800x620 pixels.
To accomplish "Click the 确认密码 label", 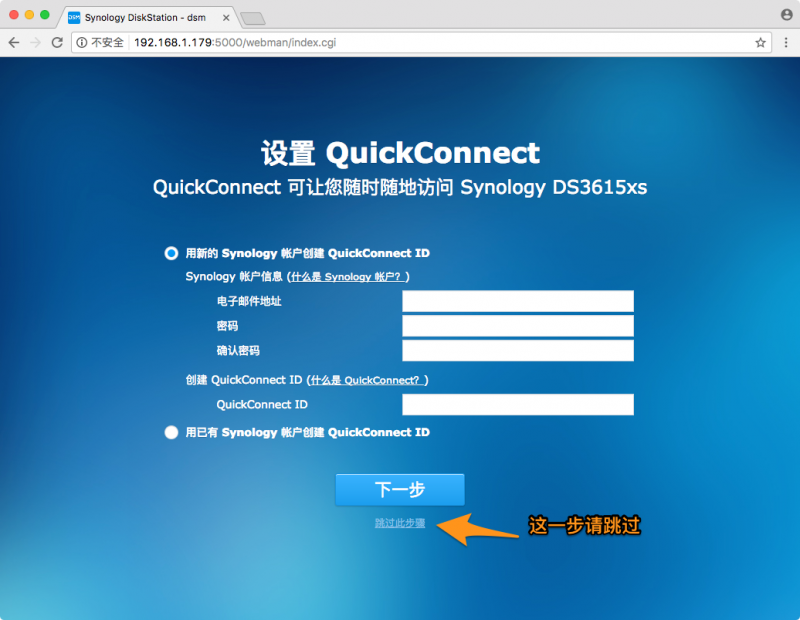I will pyautogui.click(x=238, y=351).
